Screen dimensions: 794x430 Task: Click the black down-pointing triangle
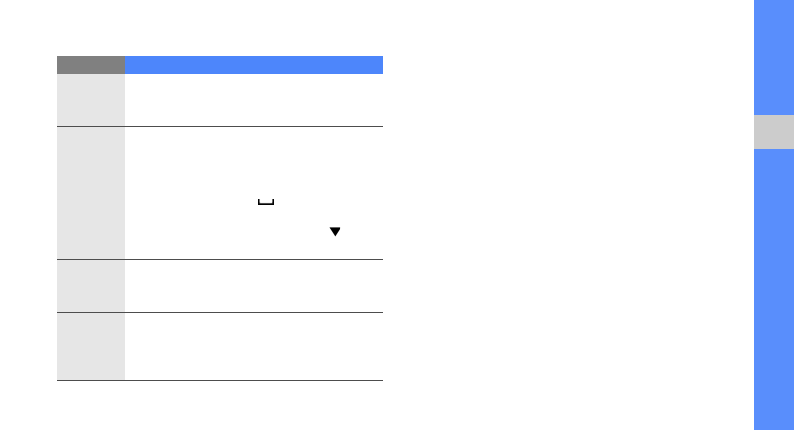tap(335, 231)
